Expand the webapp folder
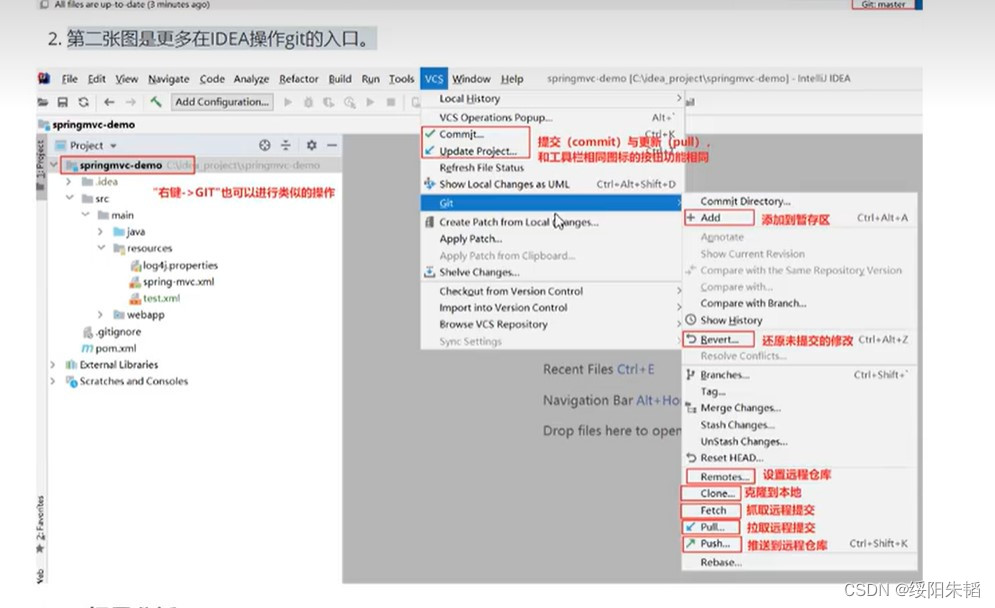This screenshot has width=995, height=608. (100, 315)
